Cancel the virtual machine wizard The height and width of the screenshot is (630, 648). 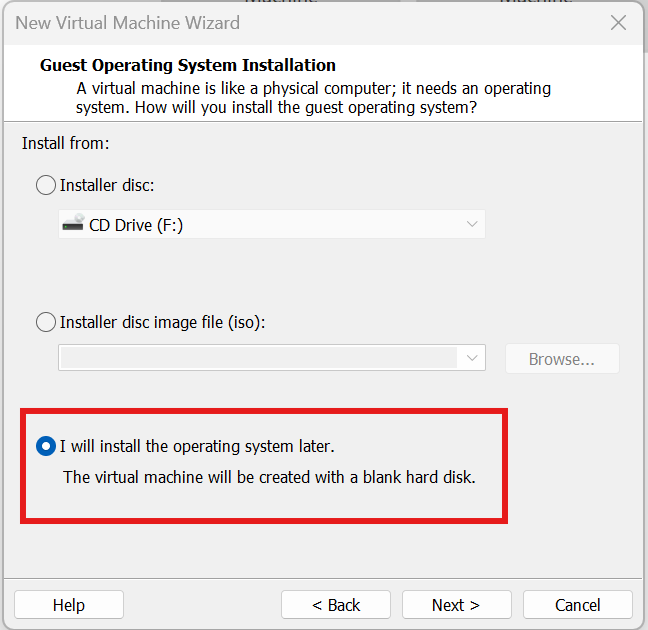[577, 605]
